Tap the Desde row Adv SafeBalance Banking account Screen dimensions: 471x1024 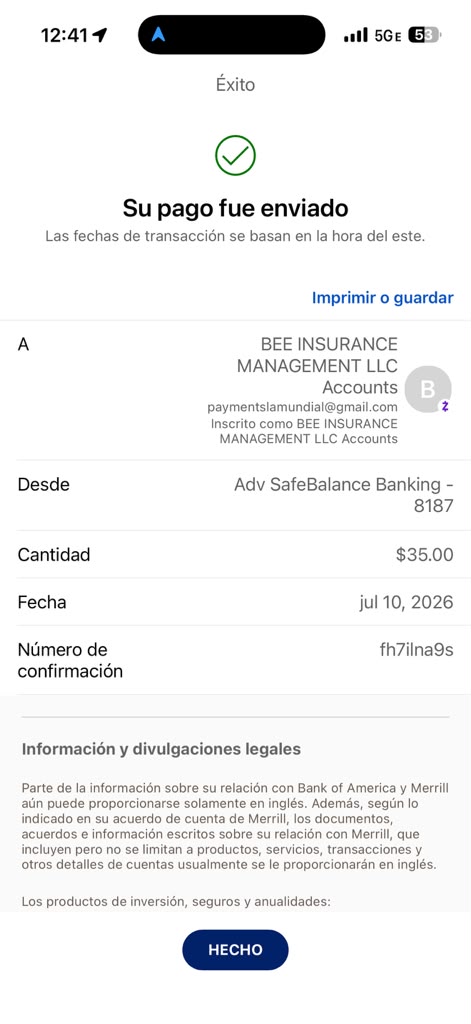235,495
